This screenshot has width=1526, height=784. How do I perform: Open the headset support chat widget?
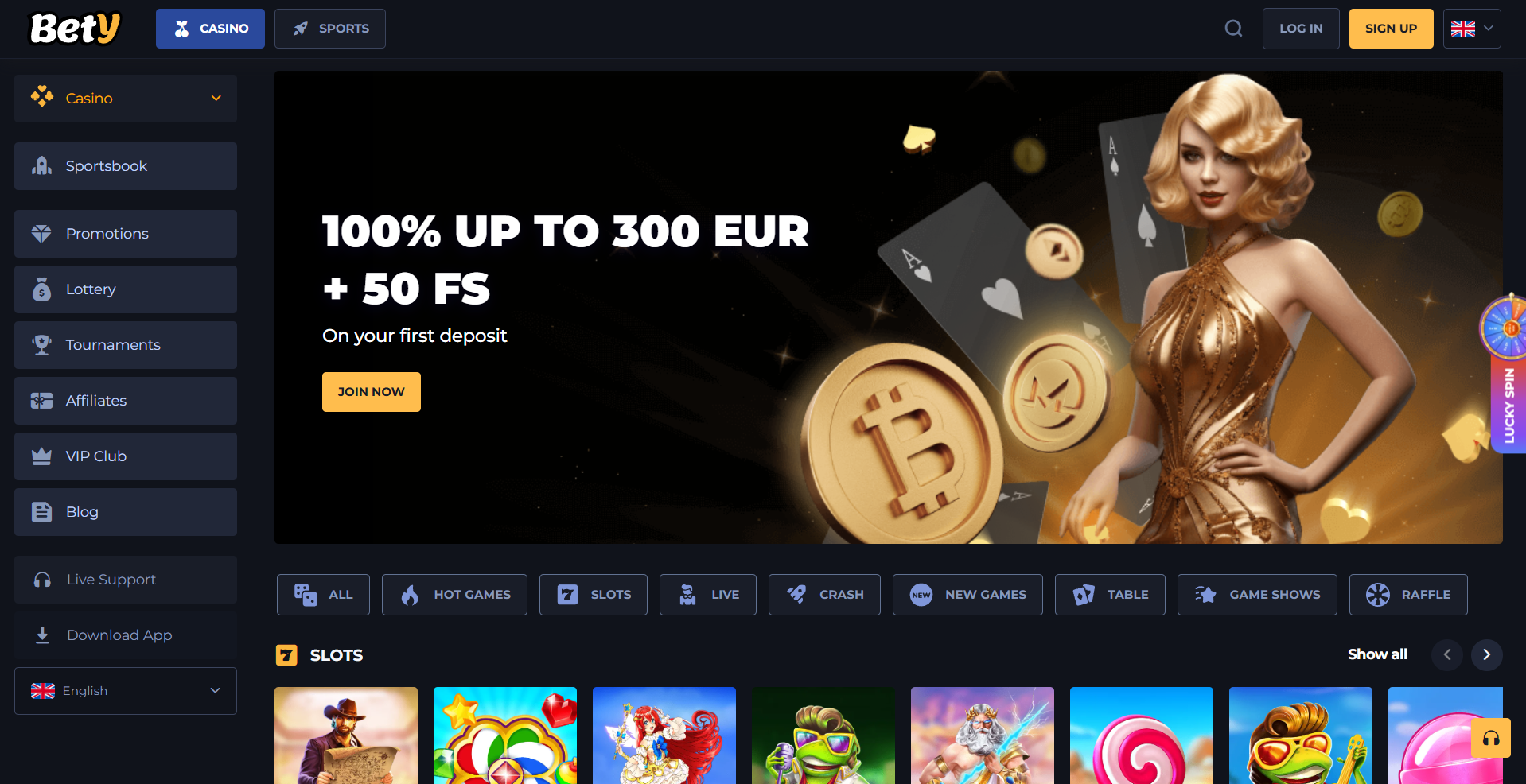tap(1491, 738)
